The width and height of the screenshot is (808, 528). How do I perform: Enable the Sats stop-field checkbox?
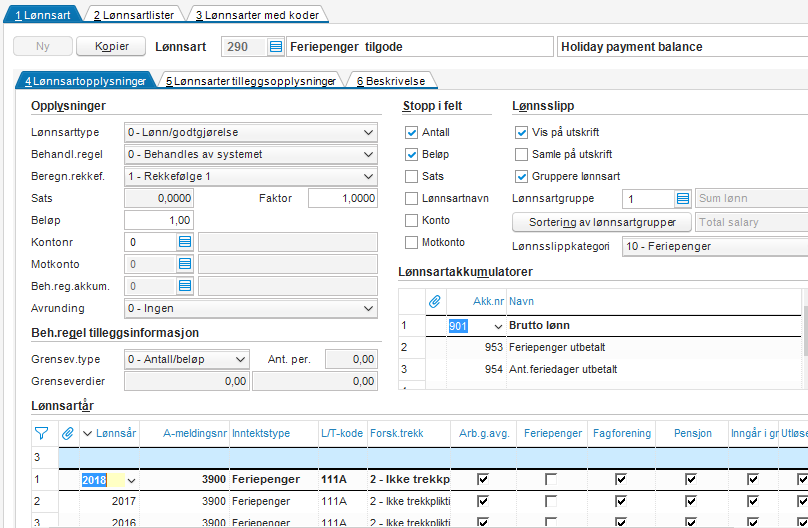click(x=411, y=177)
